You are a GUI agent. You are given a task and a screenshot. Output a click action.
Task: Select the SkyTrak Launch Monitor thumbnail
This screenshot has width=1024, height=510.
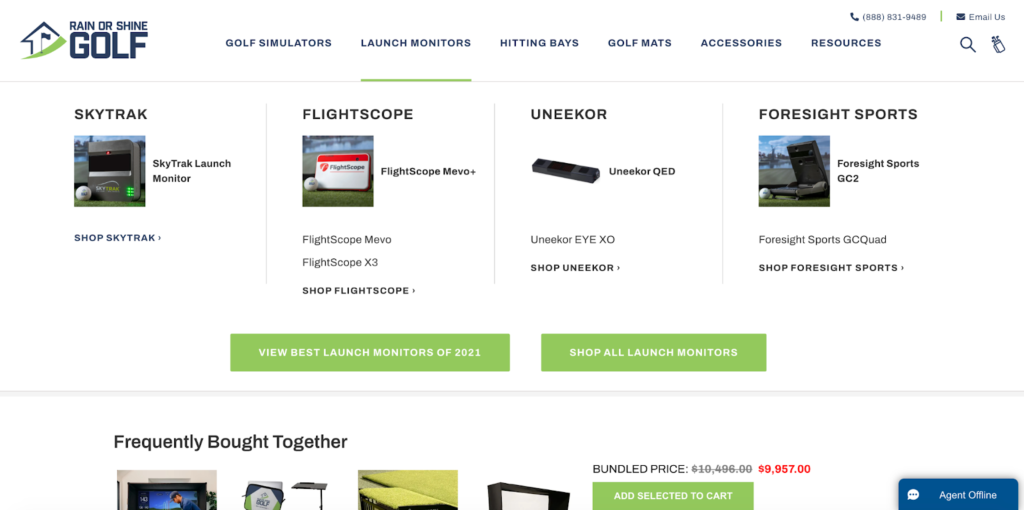(110, 171)
